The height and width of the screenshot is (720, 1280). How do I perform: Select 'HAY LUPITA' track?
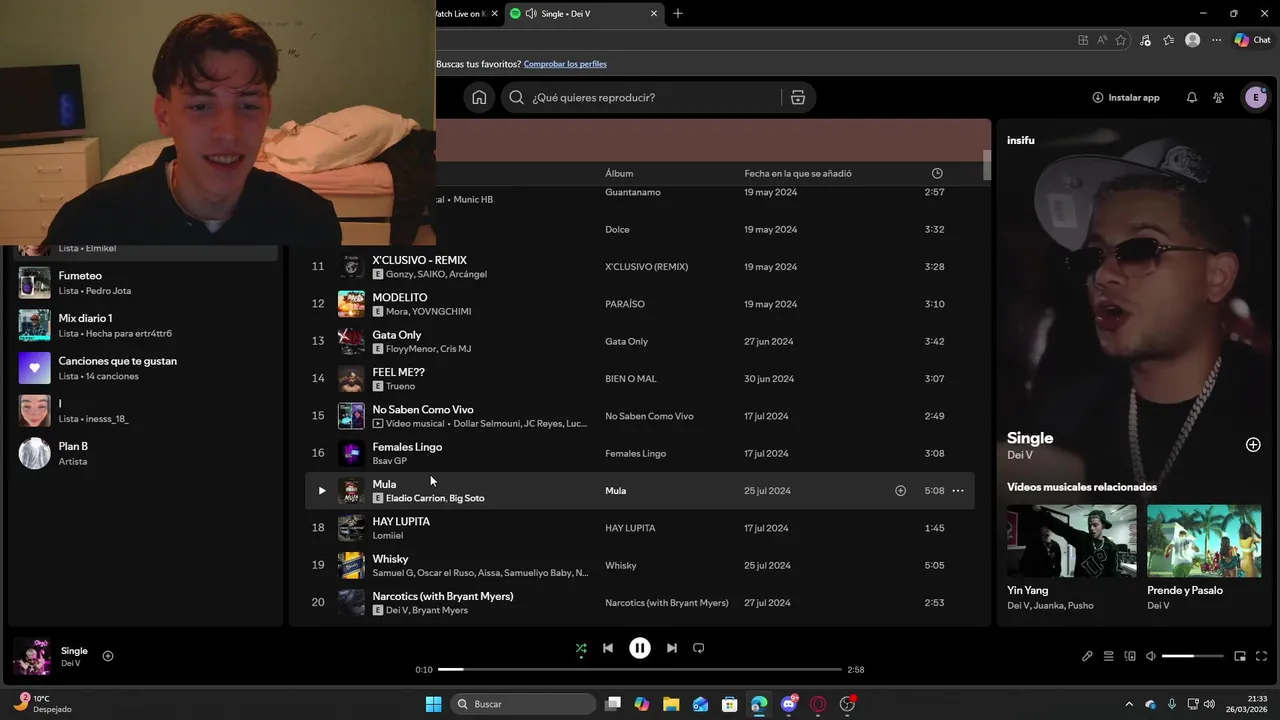tap(401, 521)
